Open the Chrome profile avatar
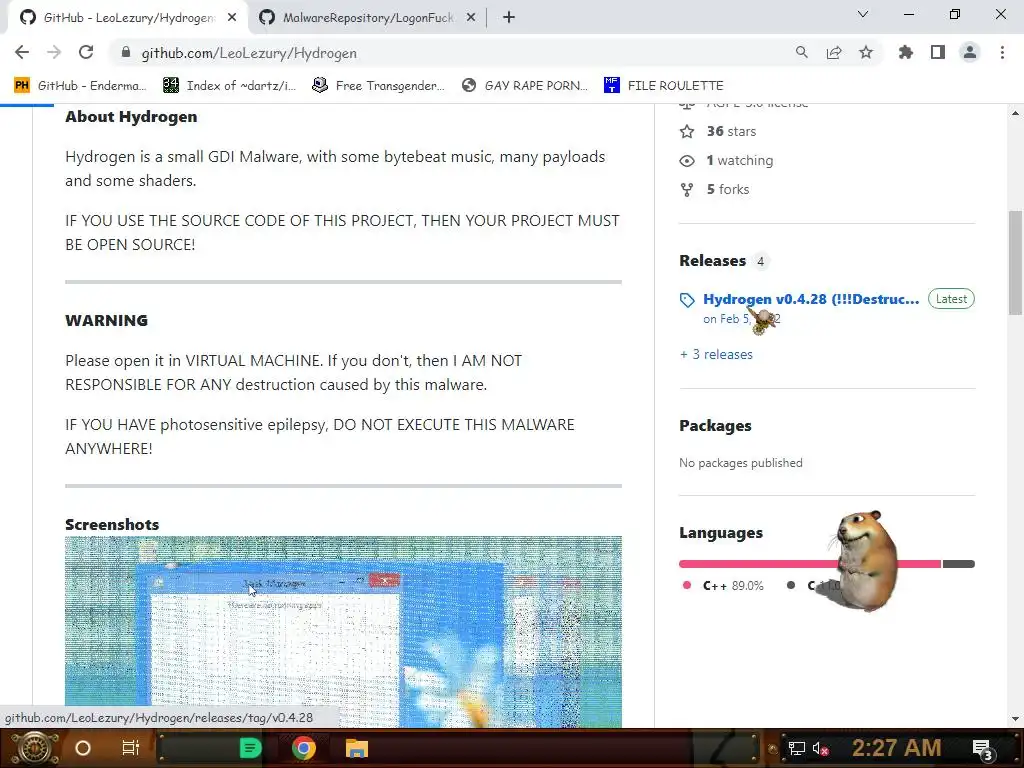The height and width of the screenshot is (768, 1024). (970, 52)
